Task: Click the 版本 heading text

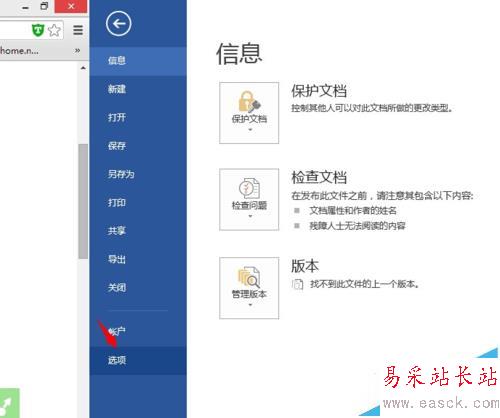Action: coord(305,266)
